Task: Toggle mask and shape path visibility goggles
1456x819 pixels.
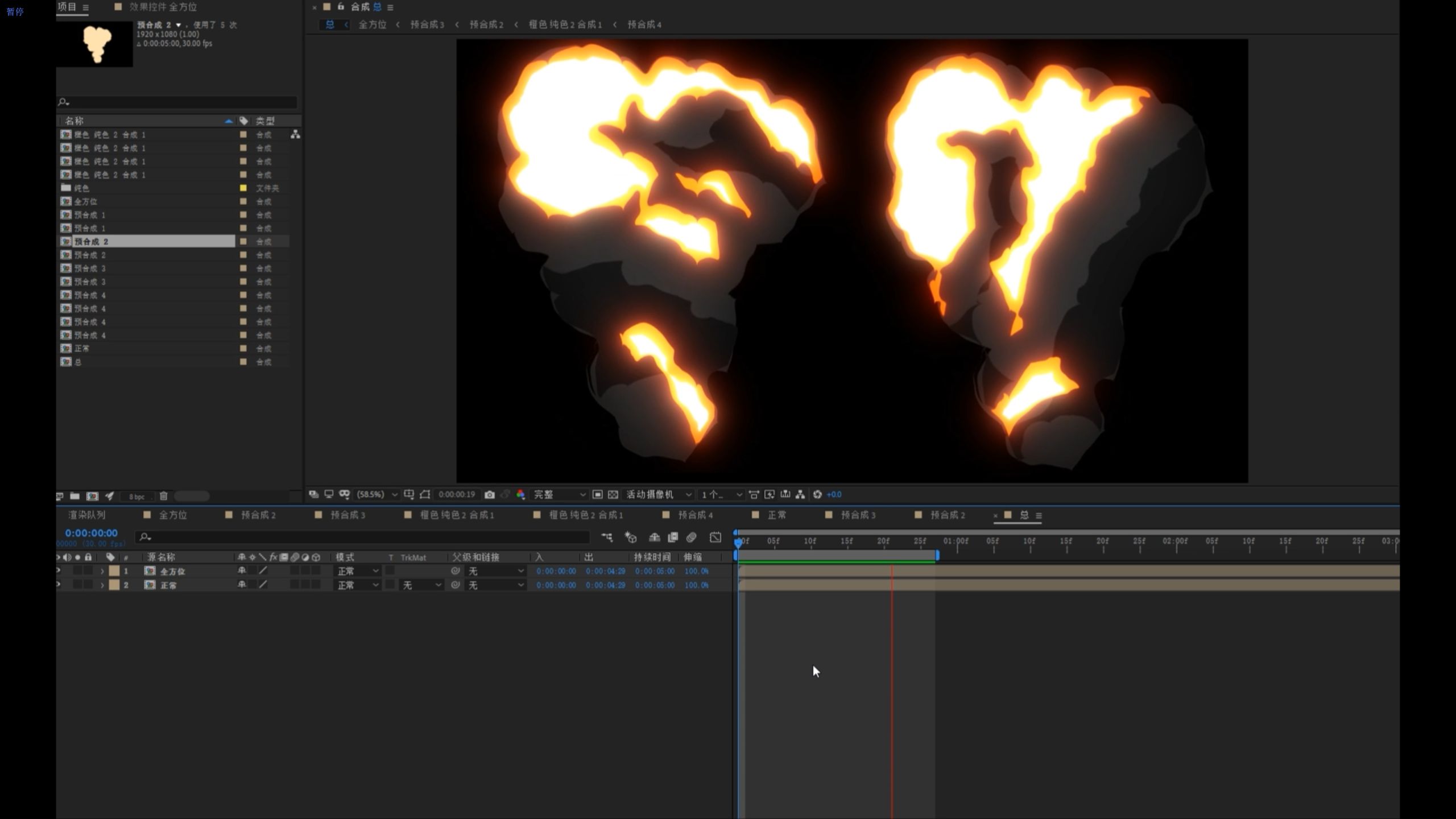Action: point(344,494)
